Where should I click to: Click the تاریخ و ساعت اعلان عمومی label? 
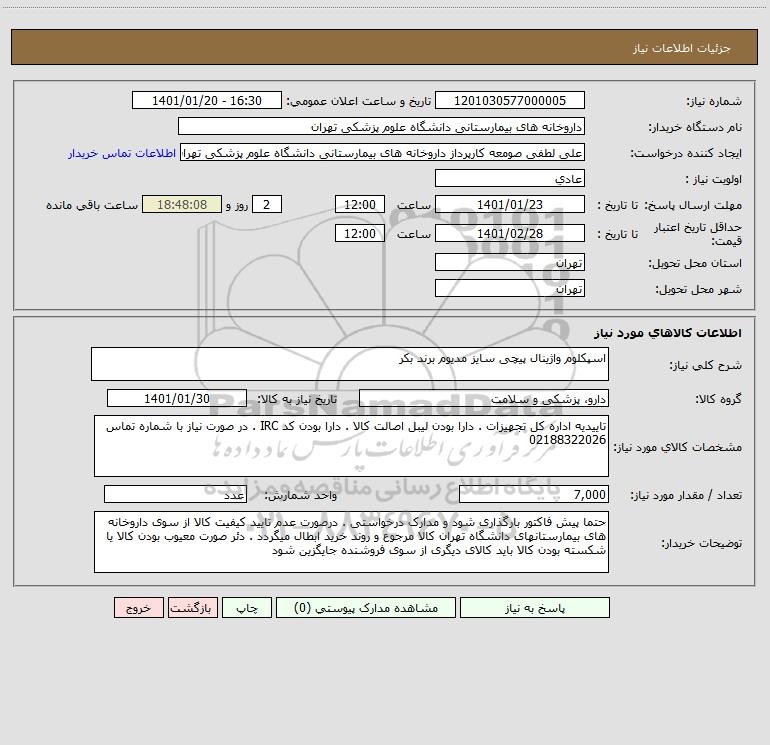click(359, 101)
